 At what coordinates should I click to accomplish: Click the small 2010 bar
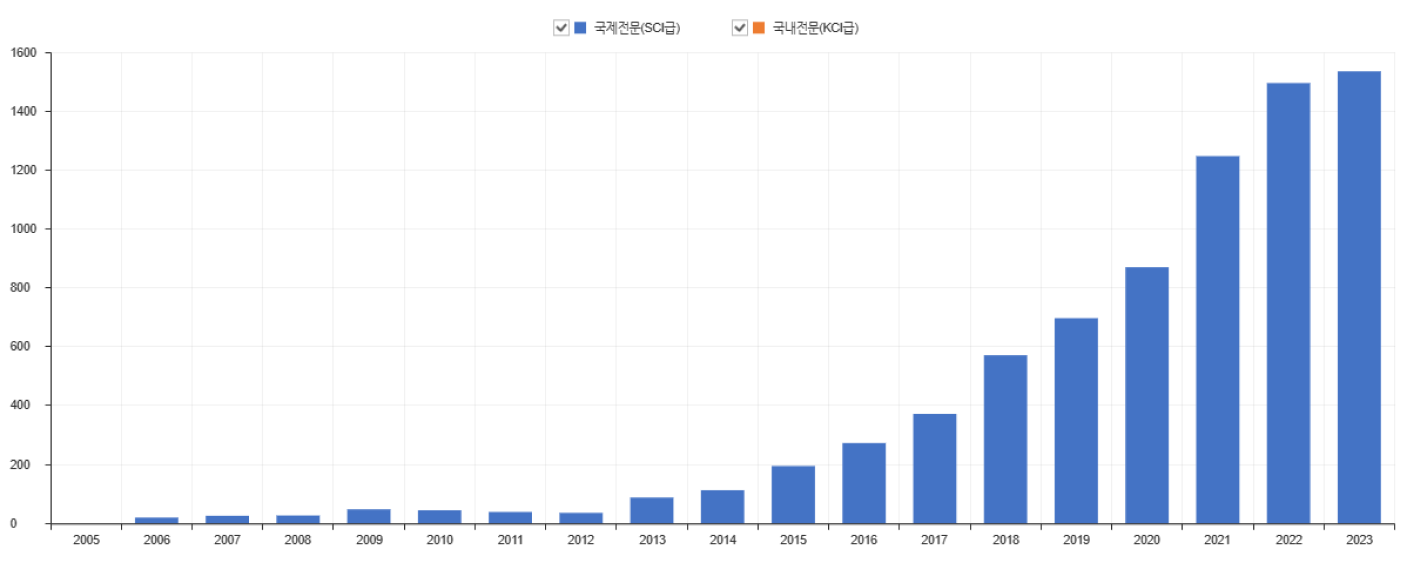point(440,516)
